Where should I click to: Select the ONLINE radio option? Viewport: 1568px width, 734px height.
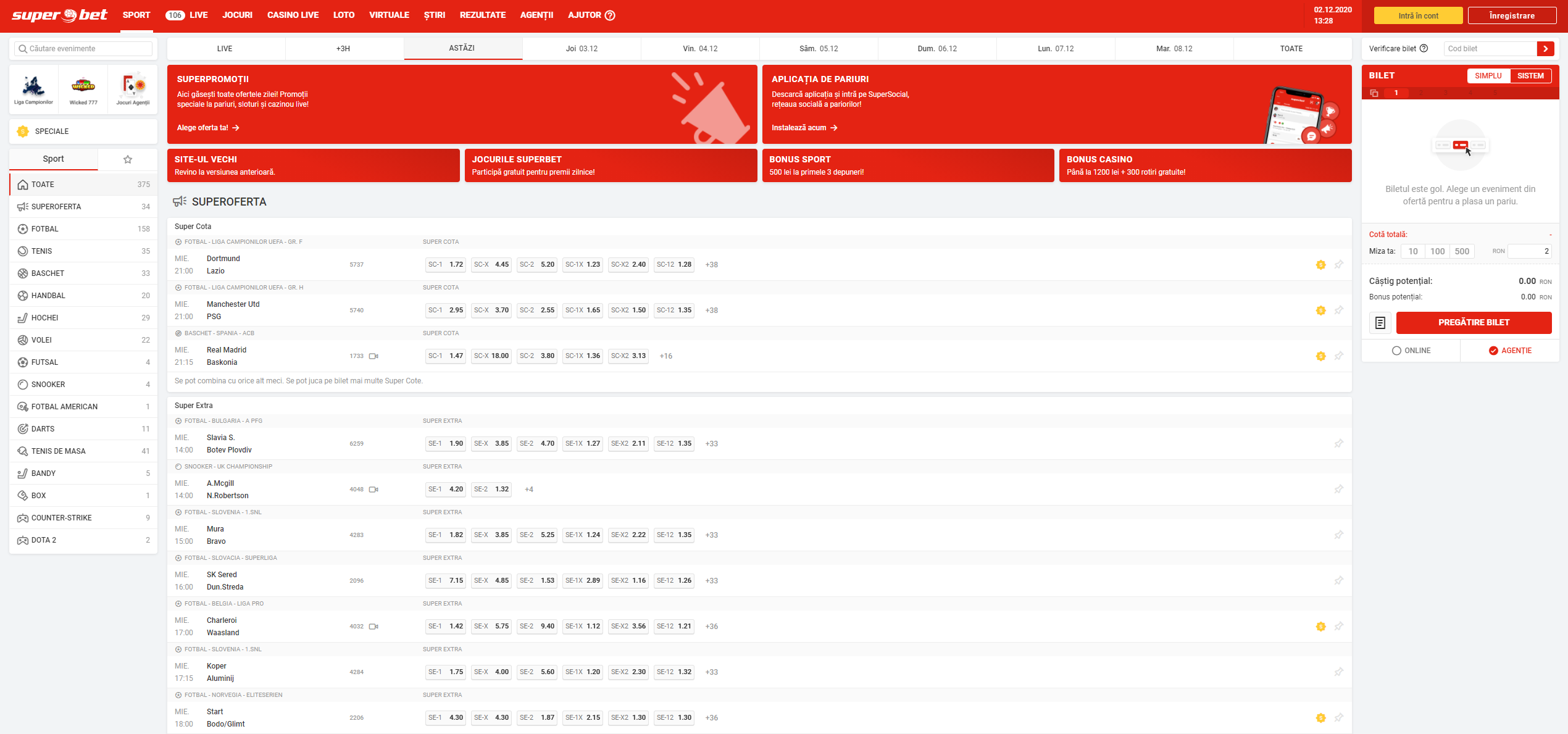coord(1396,351)
